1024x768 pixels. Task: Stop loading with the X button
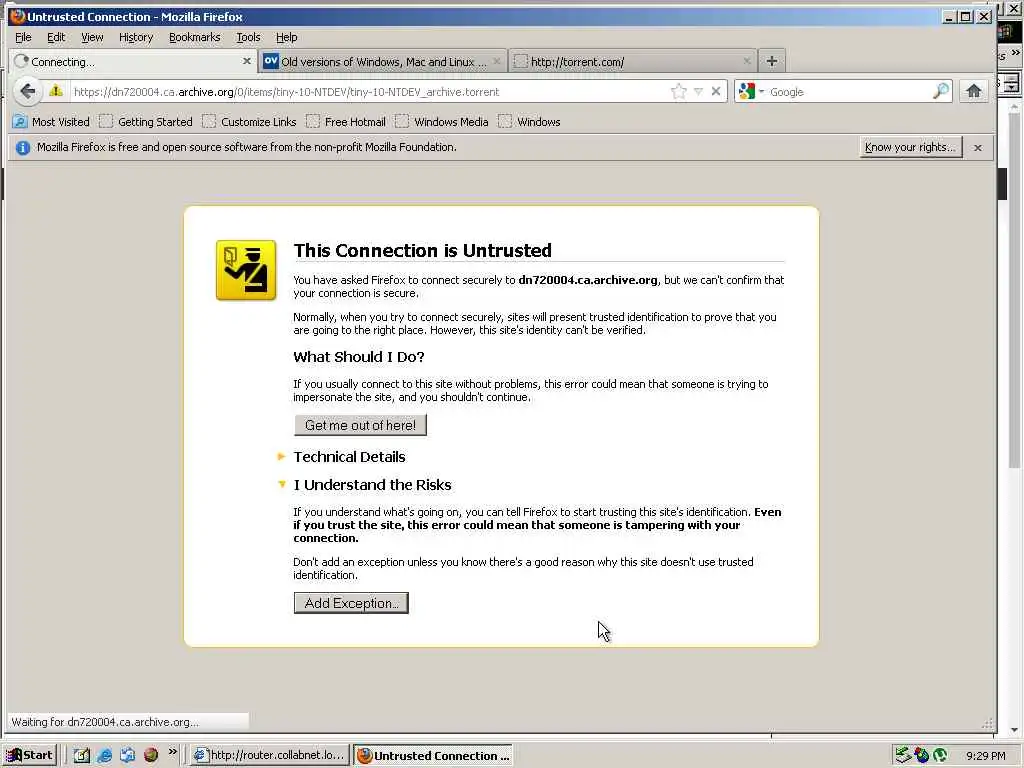coord(716,91)
